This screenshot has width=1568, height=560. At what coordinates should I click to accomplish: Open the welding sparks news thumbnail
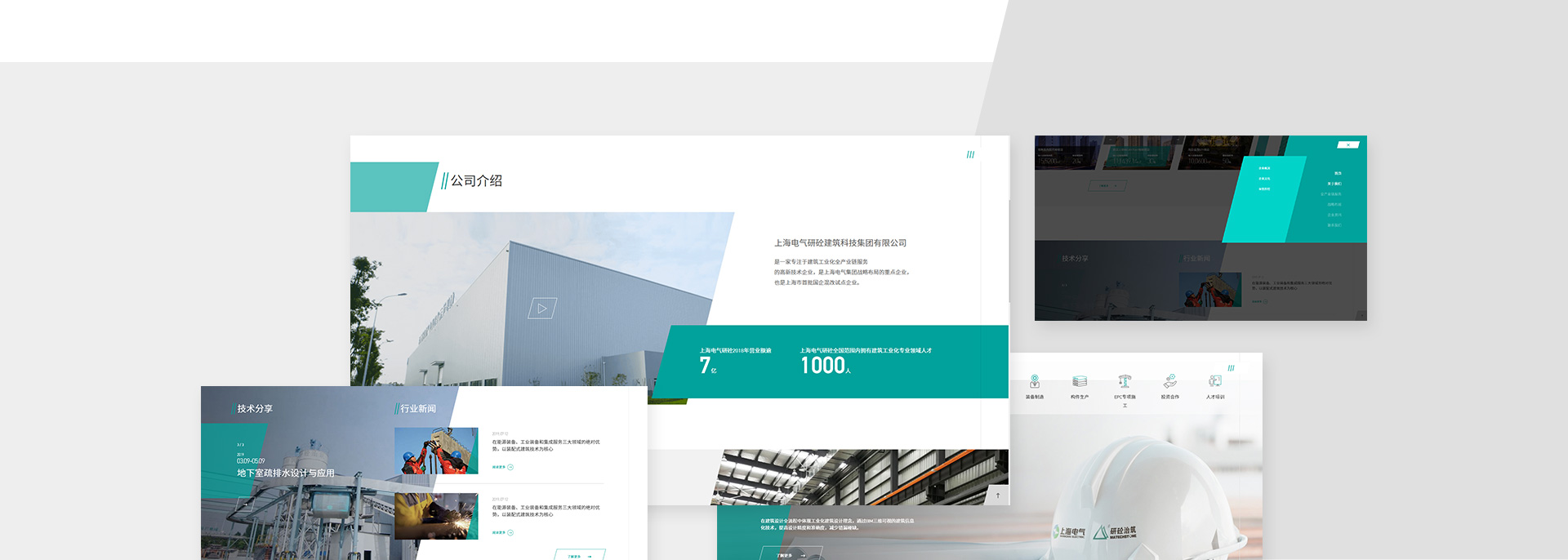pyautogui.click(x=436, y=516)
